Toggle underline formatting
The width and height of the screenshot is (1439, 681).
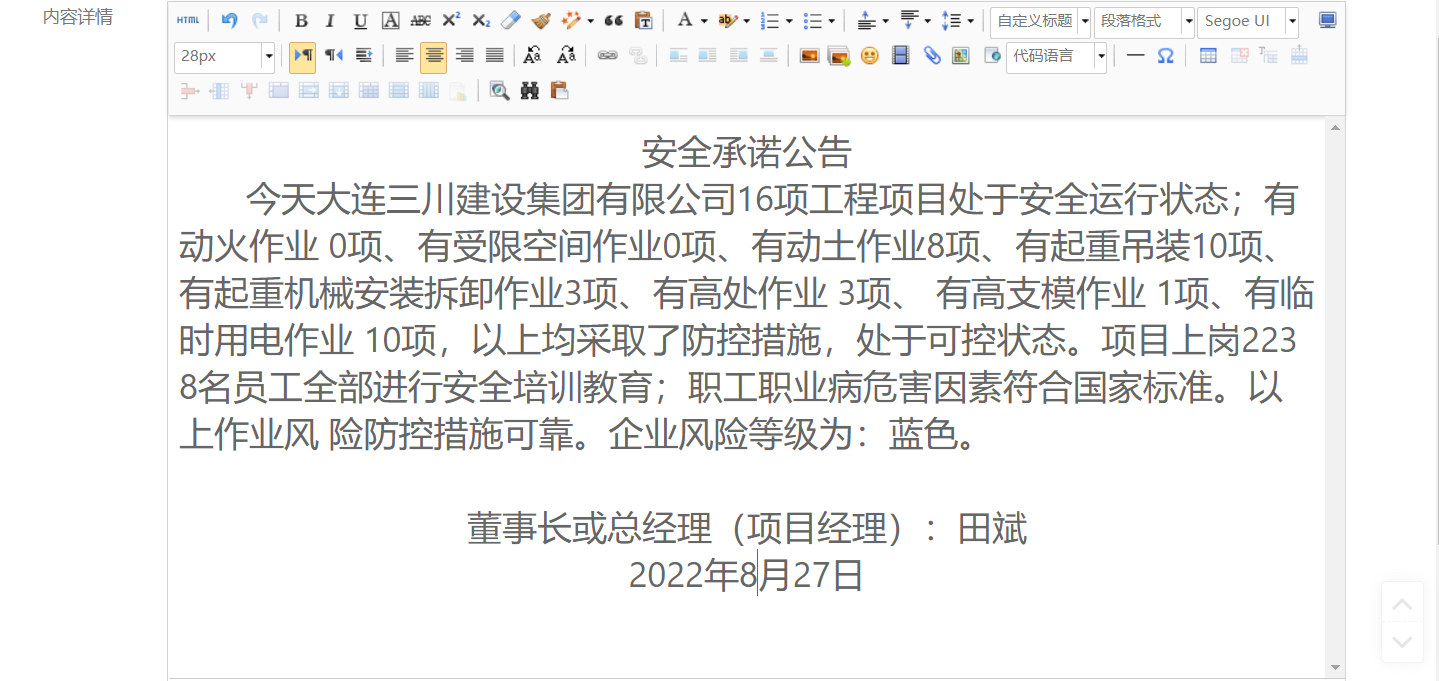(361, 21)
